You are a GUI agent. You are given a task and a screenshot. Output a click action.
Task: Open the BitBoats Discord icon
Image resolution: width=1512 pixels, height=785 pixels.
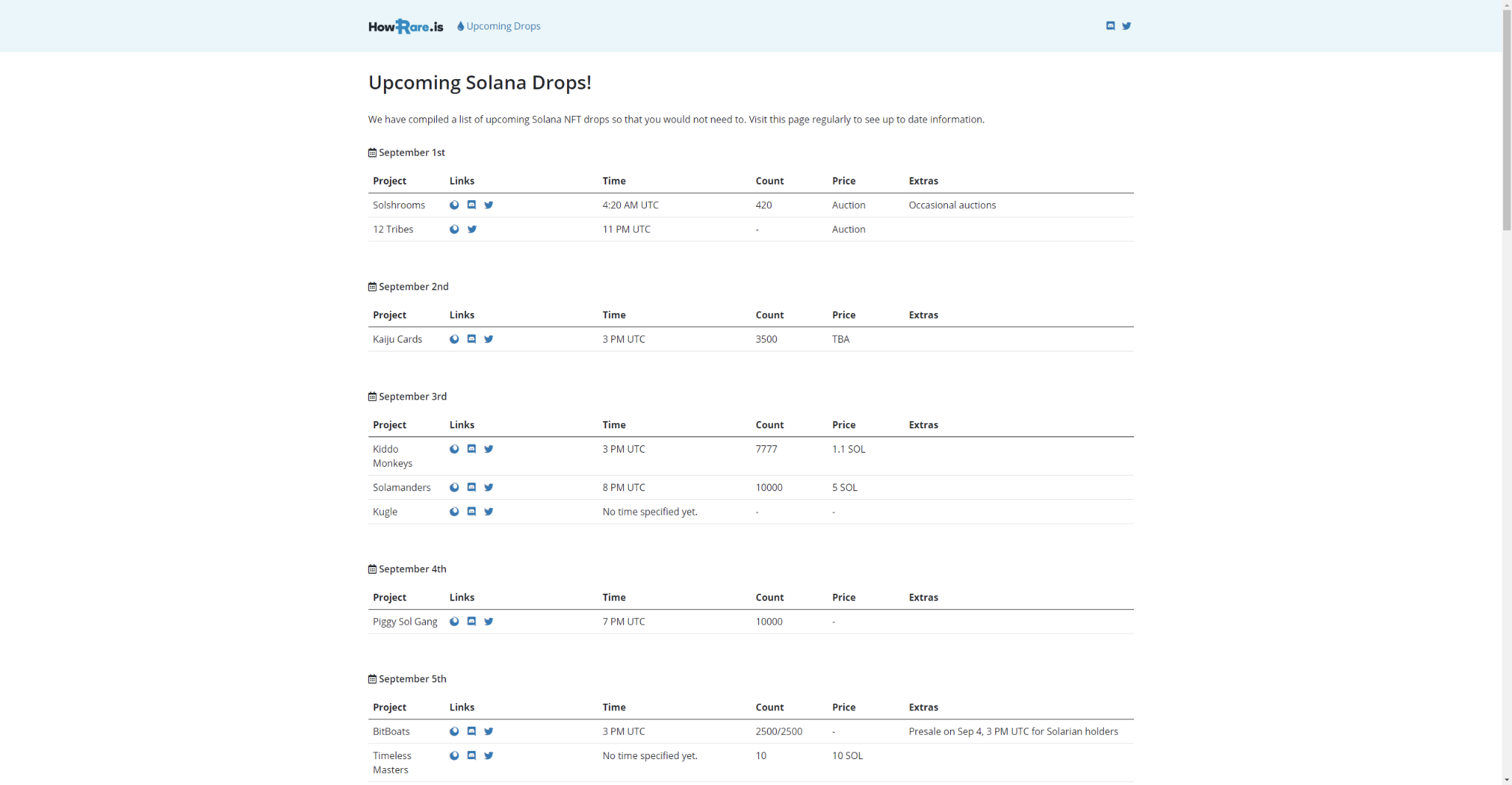[472, 731]
